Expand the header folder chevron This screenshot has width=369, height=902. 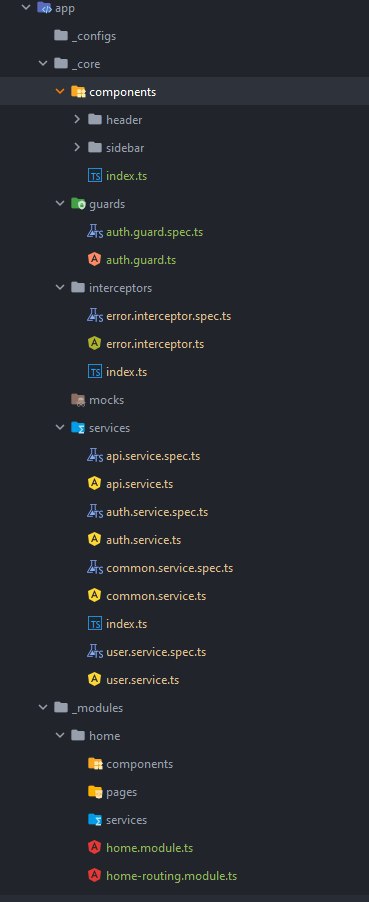point(77,119)
